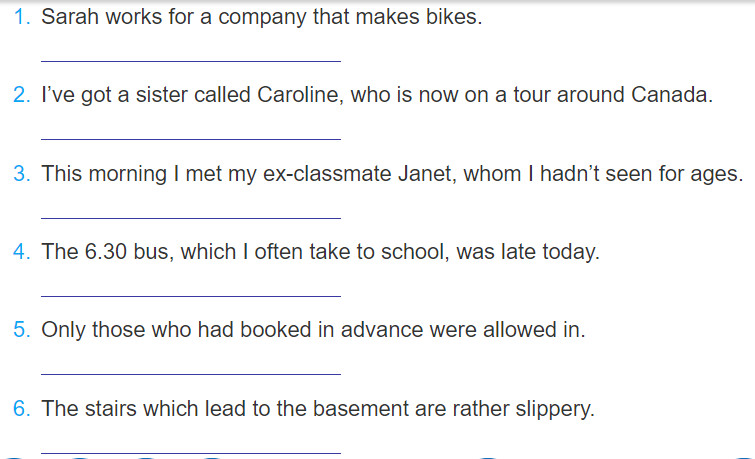Click the sentence about sister Caroline

pyautogui.click(x=377, y=95)
